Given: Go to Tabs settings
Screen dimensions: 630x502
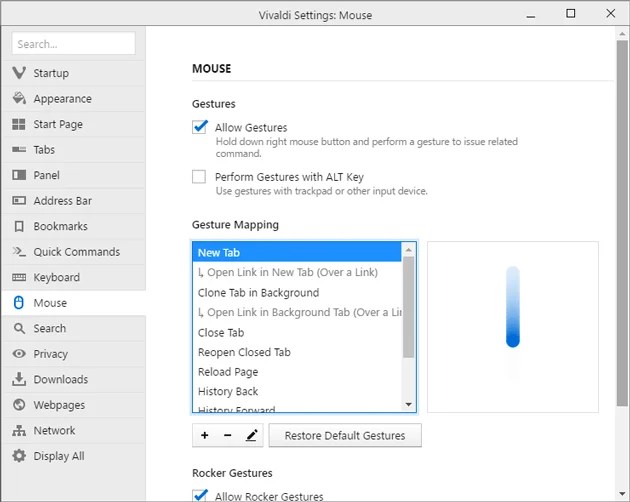Looking at the screenshot, I should [x=74, y=150].
